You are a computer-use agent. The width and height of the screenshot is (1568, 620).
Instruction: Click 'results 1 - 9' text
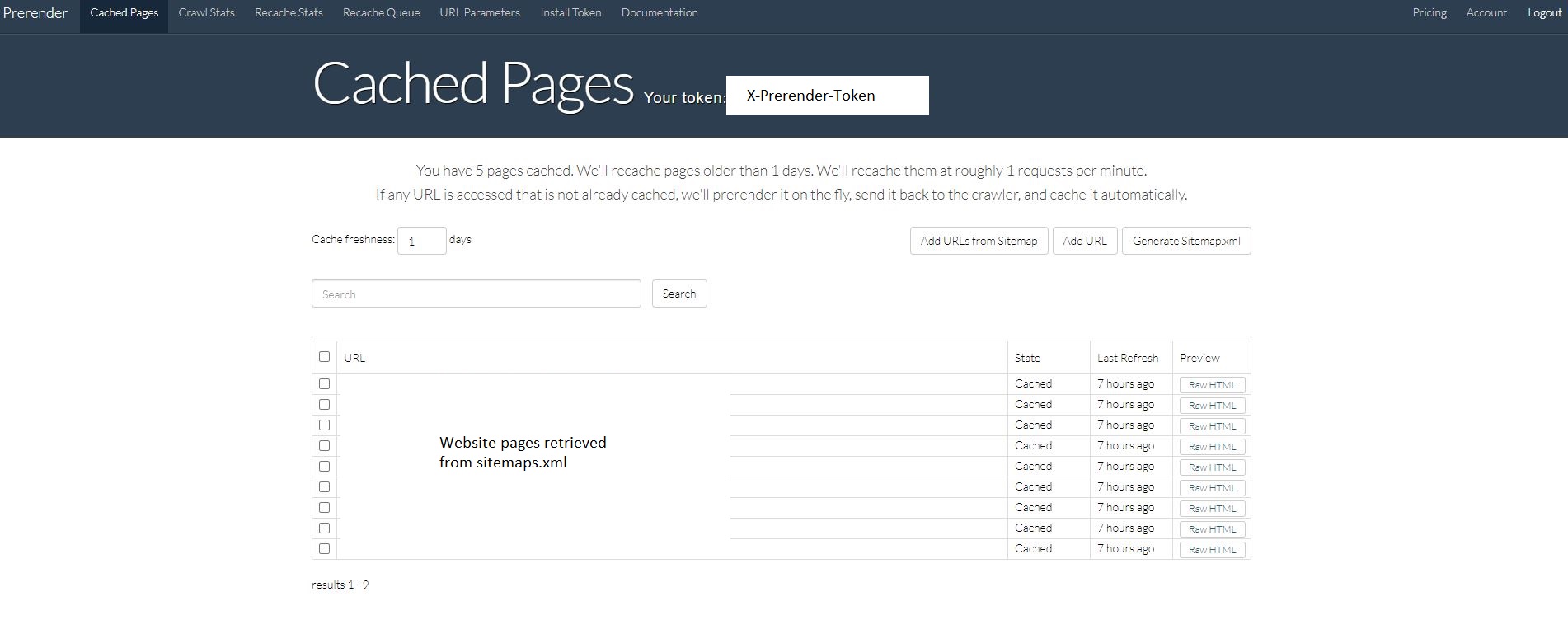[x=340, y=585]
